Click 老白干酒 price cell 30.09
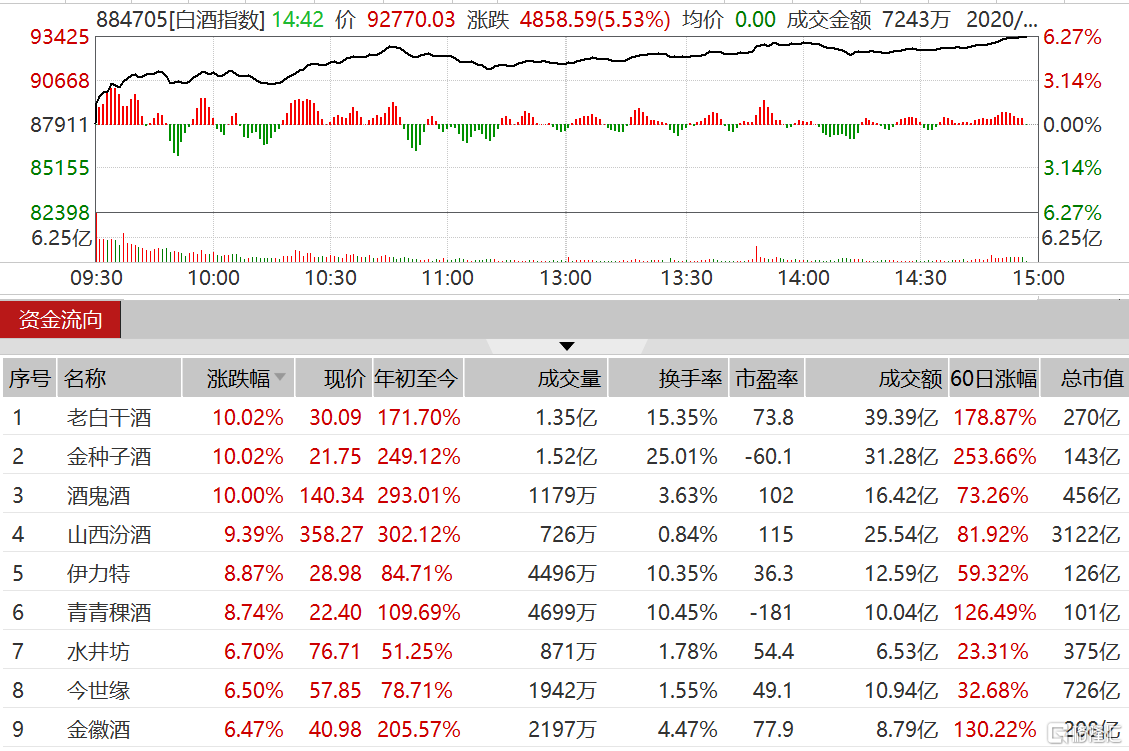This screenshot has width=1129, height=751. click(x=336, y=418)
